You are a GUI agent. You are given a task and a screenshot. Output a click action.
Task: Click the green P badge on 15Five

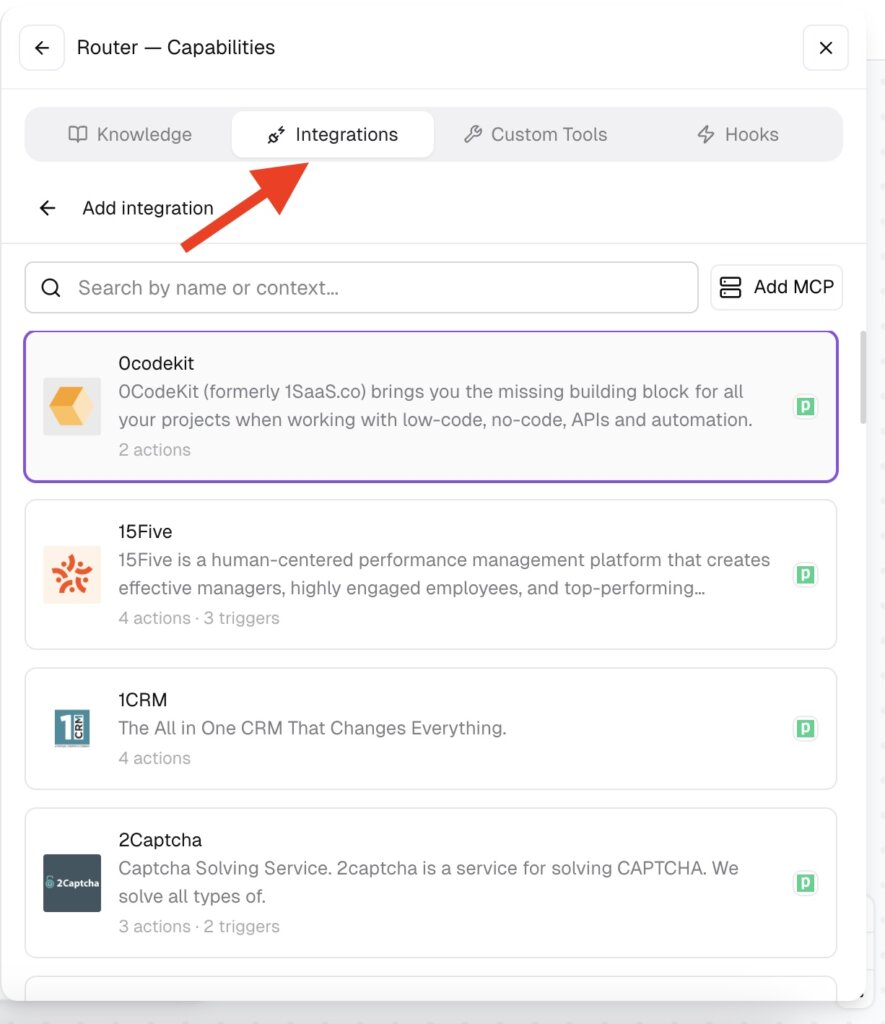805,575
